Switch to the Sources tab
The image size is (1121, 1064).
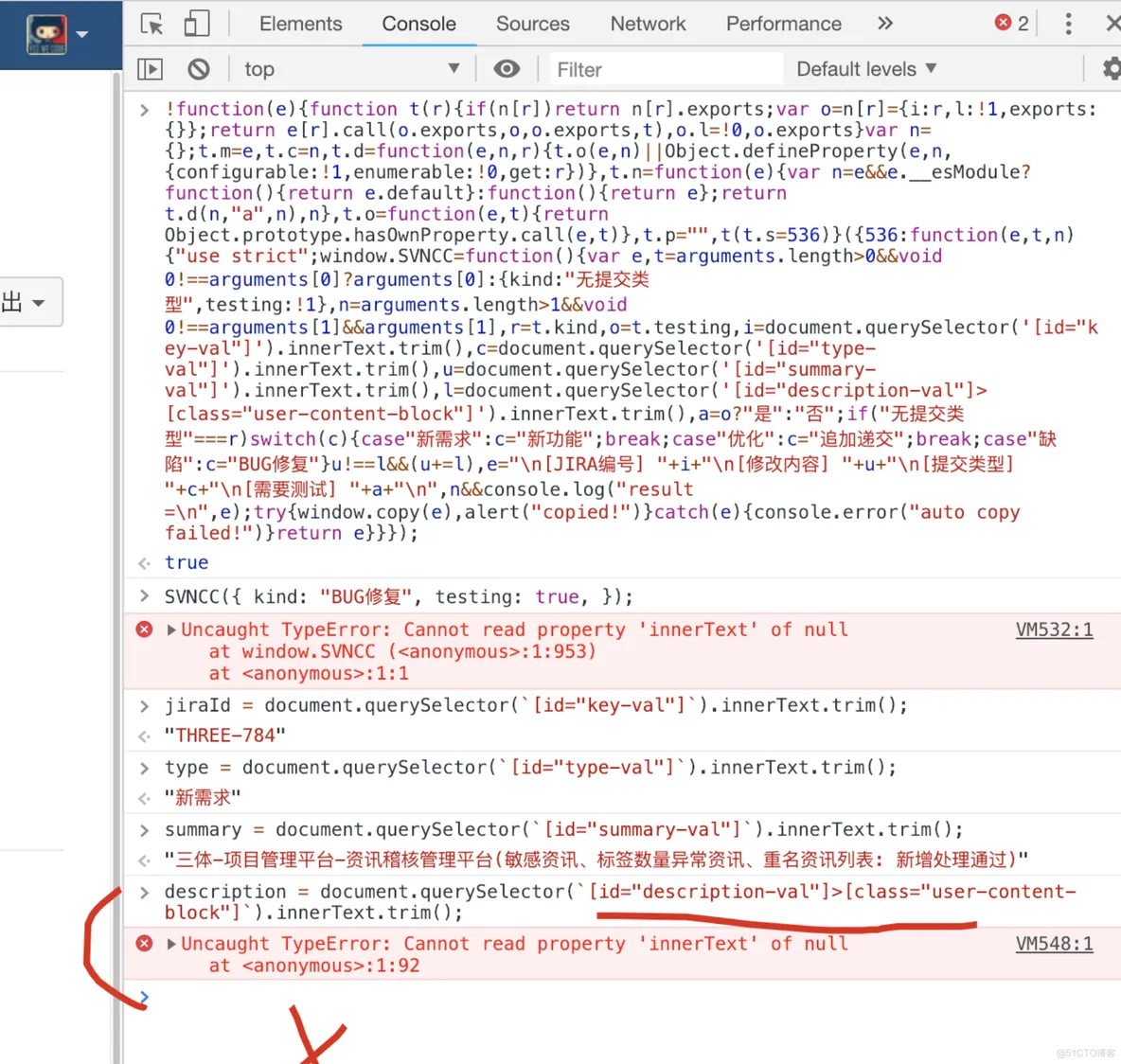533,24
